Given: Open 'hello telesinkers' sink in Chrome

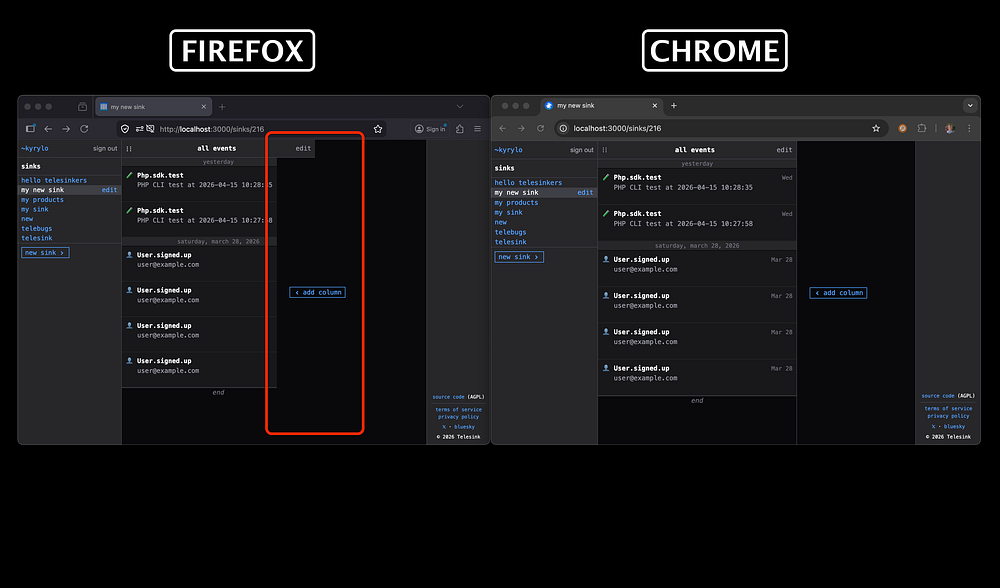Looking at the screenshot, I should click(x=528, y=182).
